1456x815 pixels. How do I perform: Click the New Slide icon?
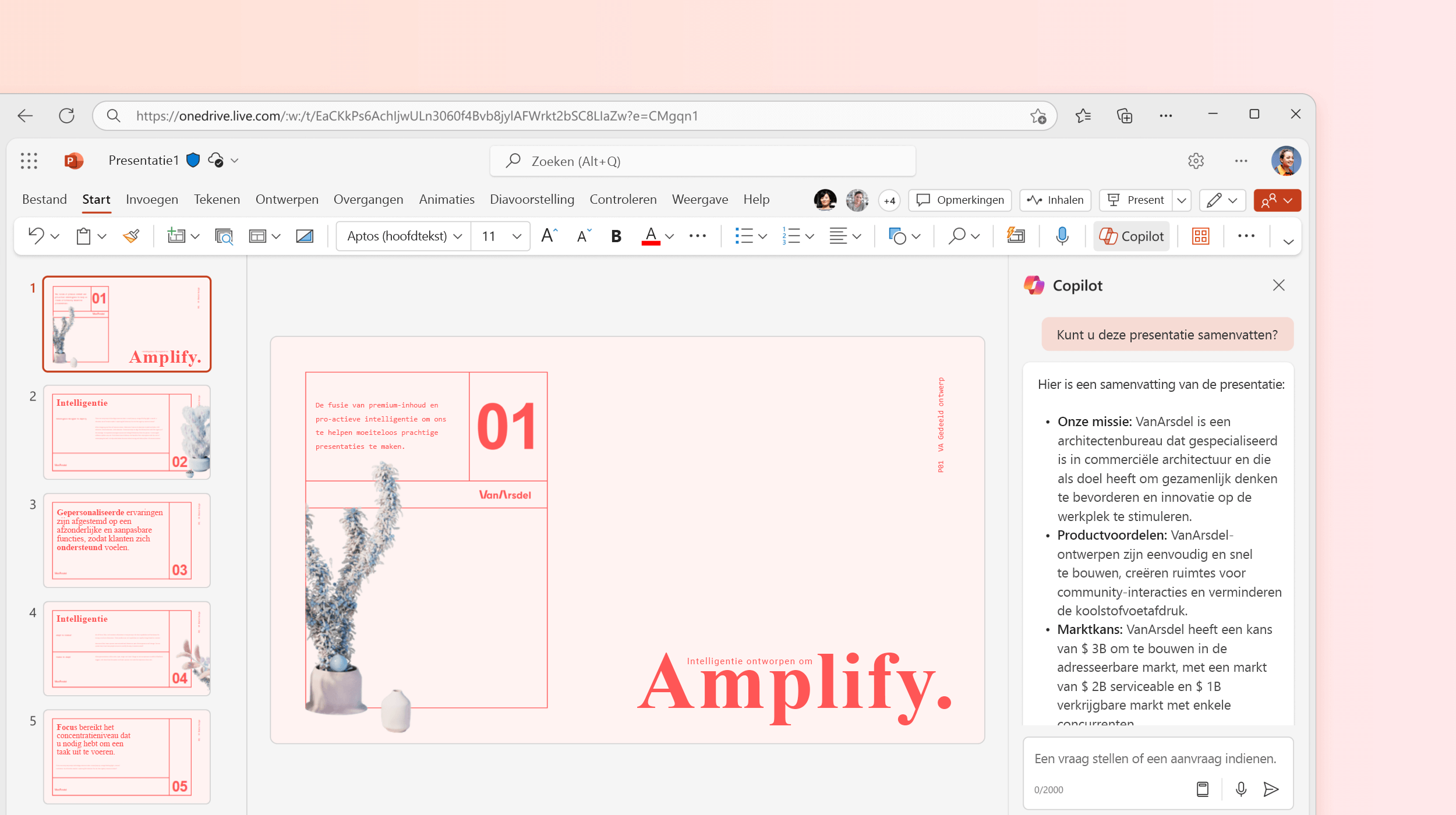click(176, 236)
